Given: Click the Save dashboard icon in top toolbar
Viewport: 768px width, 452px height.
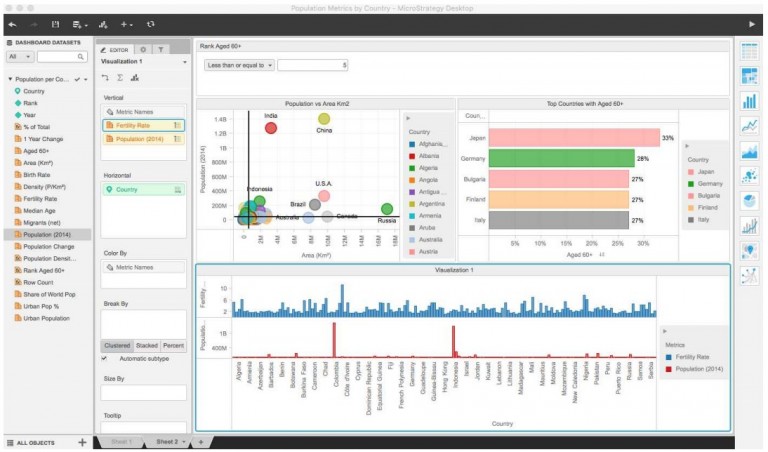Looking at the screenshot, I should [56, 22].
